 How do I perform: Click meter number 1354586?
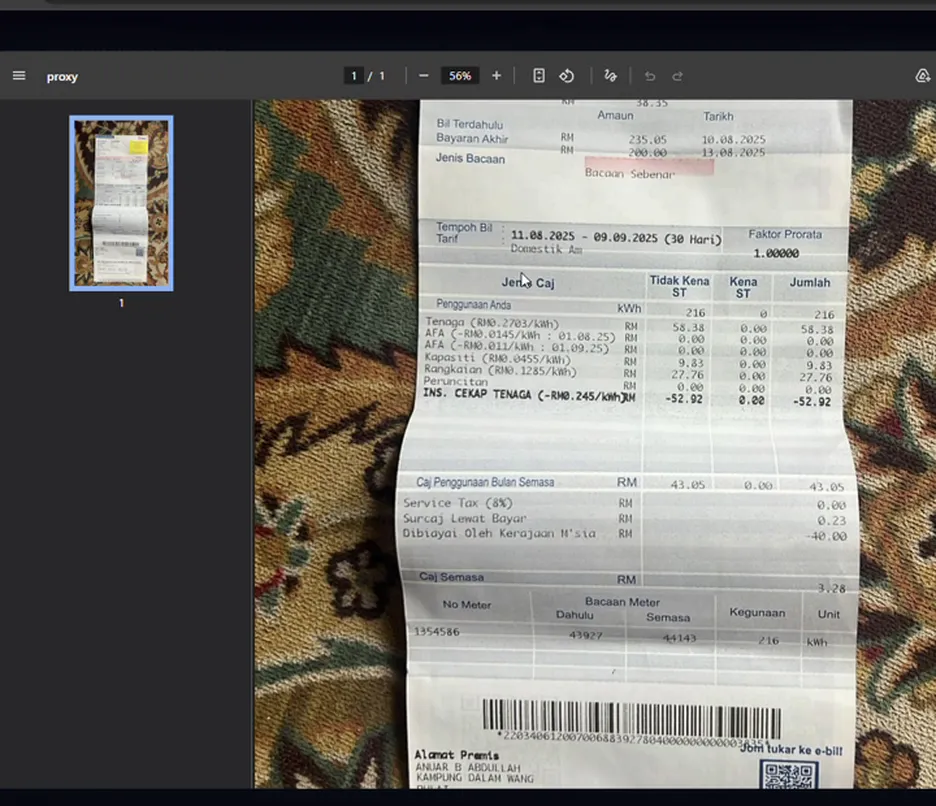436,632
